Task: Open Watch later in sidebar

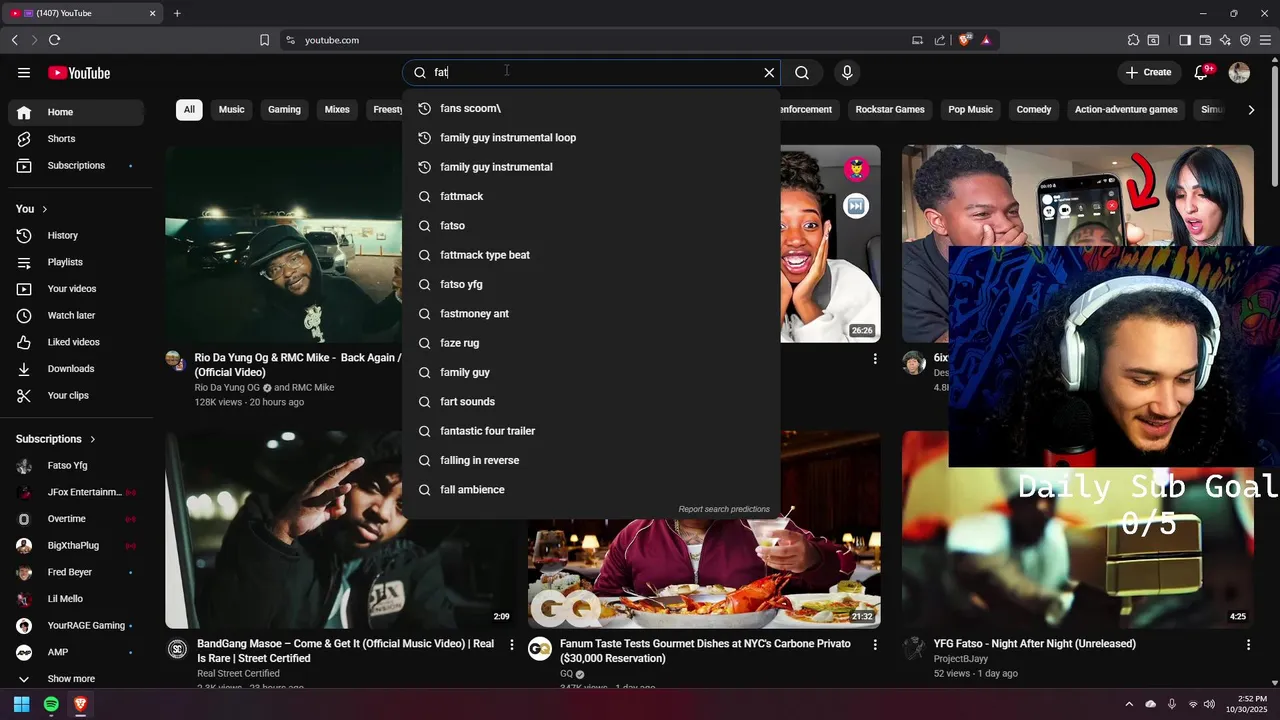Action: [x=76, y=315]
